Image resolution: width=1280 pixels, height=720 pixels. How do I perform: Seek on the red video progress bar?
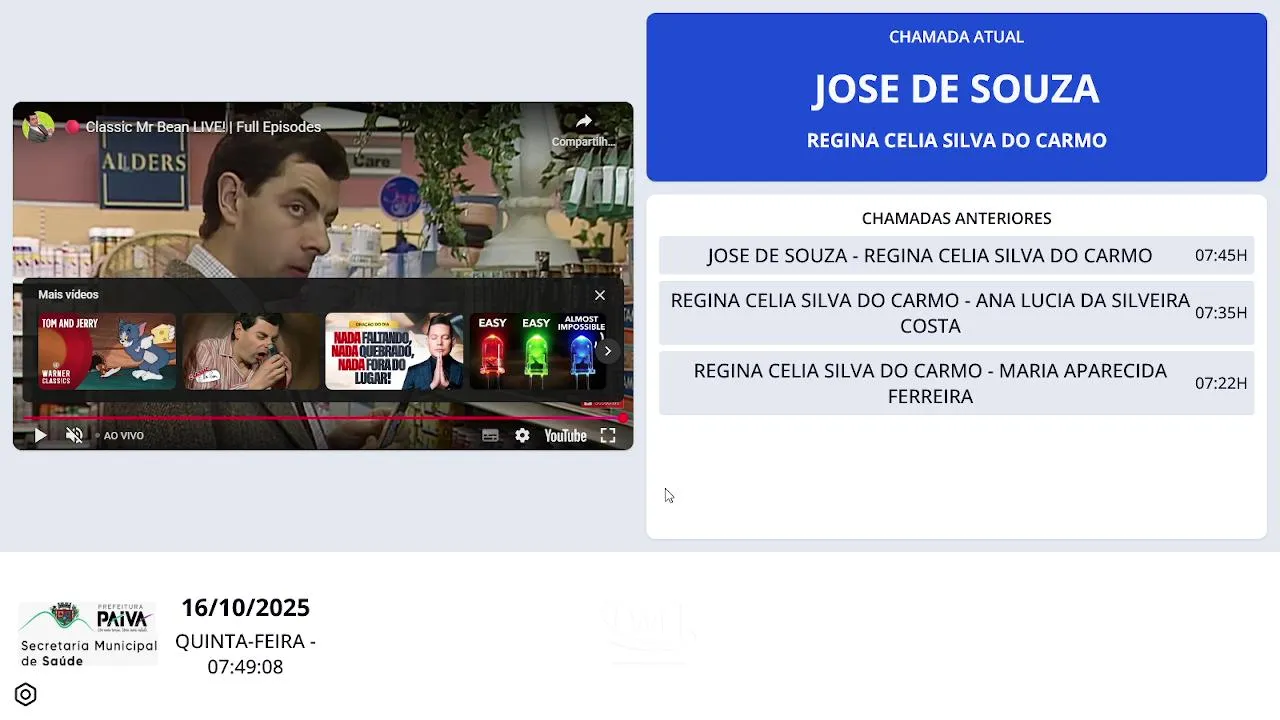[322, 418]
